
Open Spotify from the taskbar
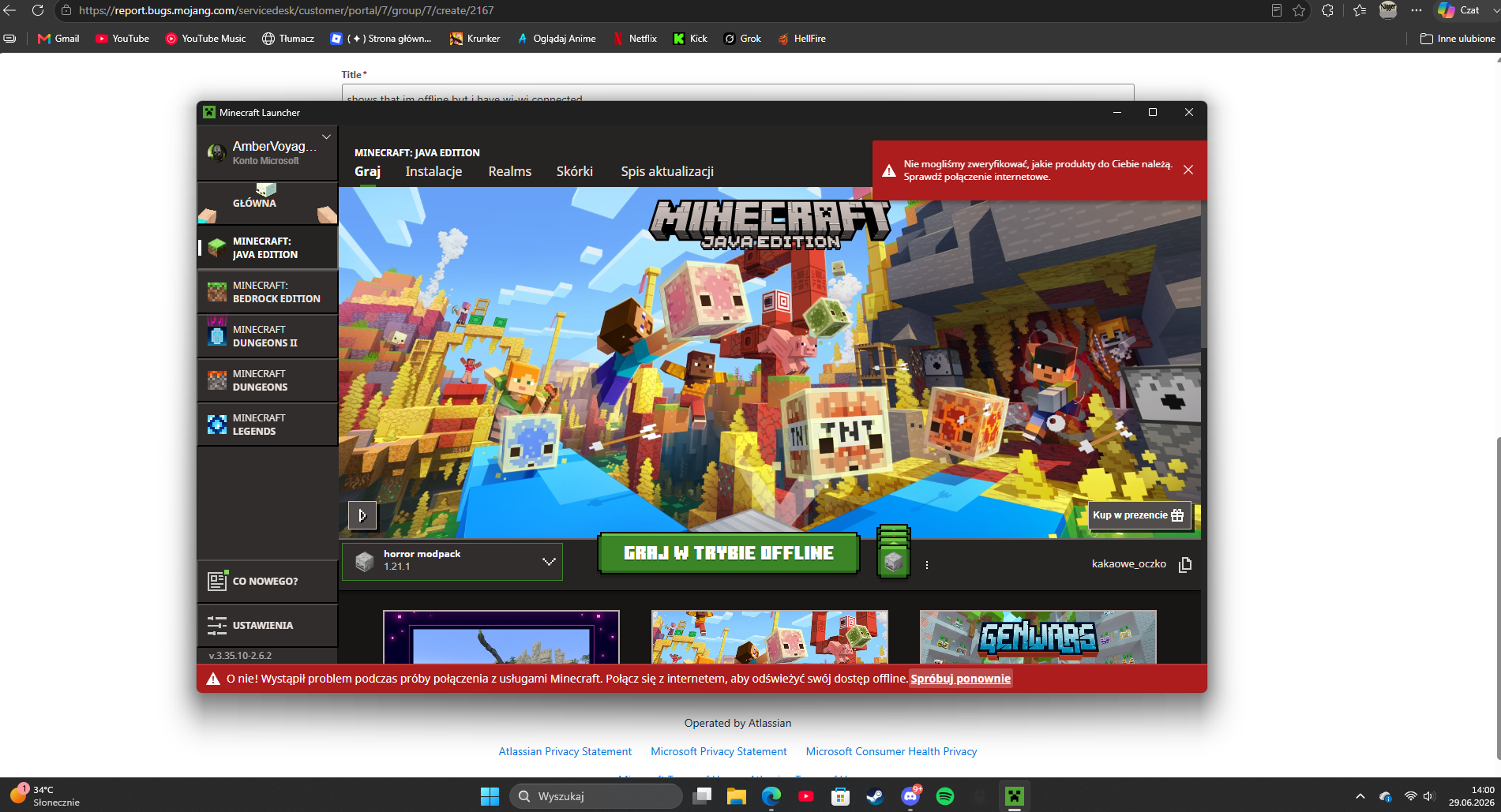point(945,796)
